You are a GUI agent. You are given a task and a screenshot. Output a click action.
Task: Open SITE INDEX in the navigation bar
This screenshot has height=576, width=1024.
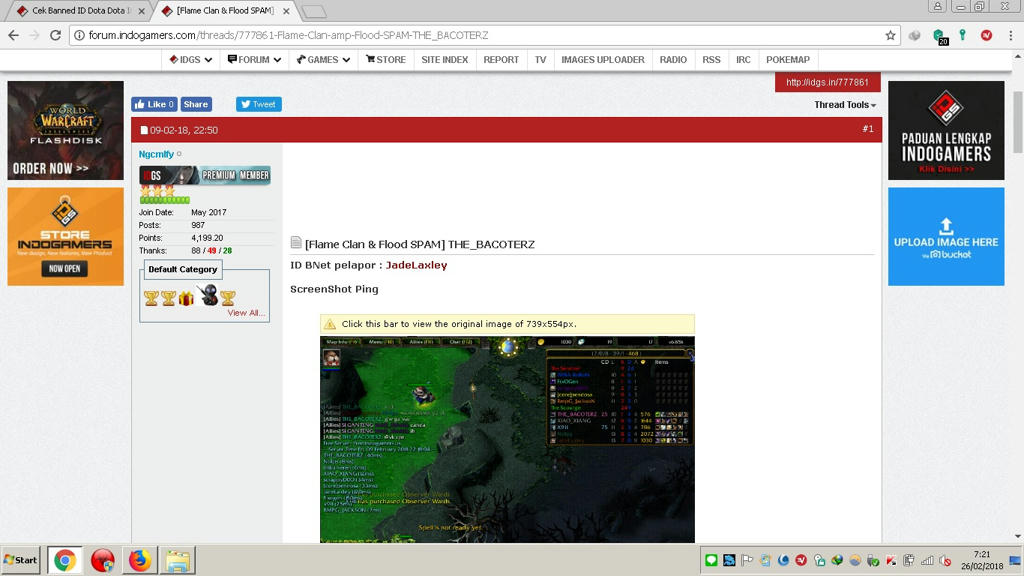click(x=444, y=59)
